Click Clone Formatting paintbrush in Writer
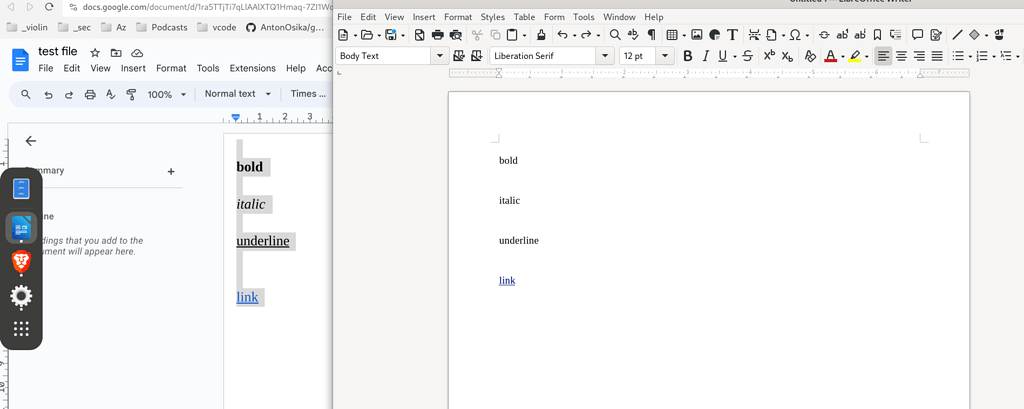 click(541, 35)
